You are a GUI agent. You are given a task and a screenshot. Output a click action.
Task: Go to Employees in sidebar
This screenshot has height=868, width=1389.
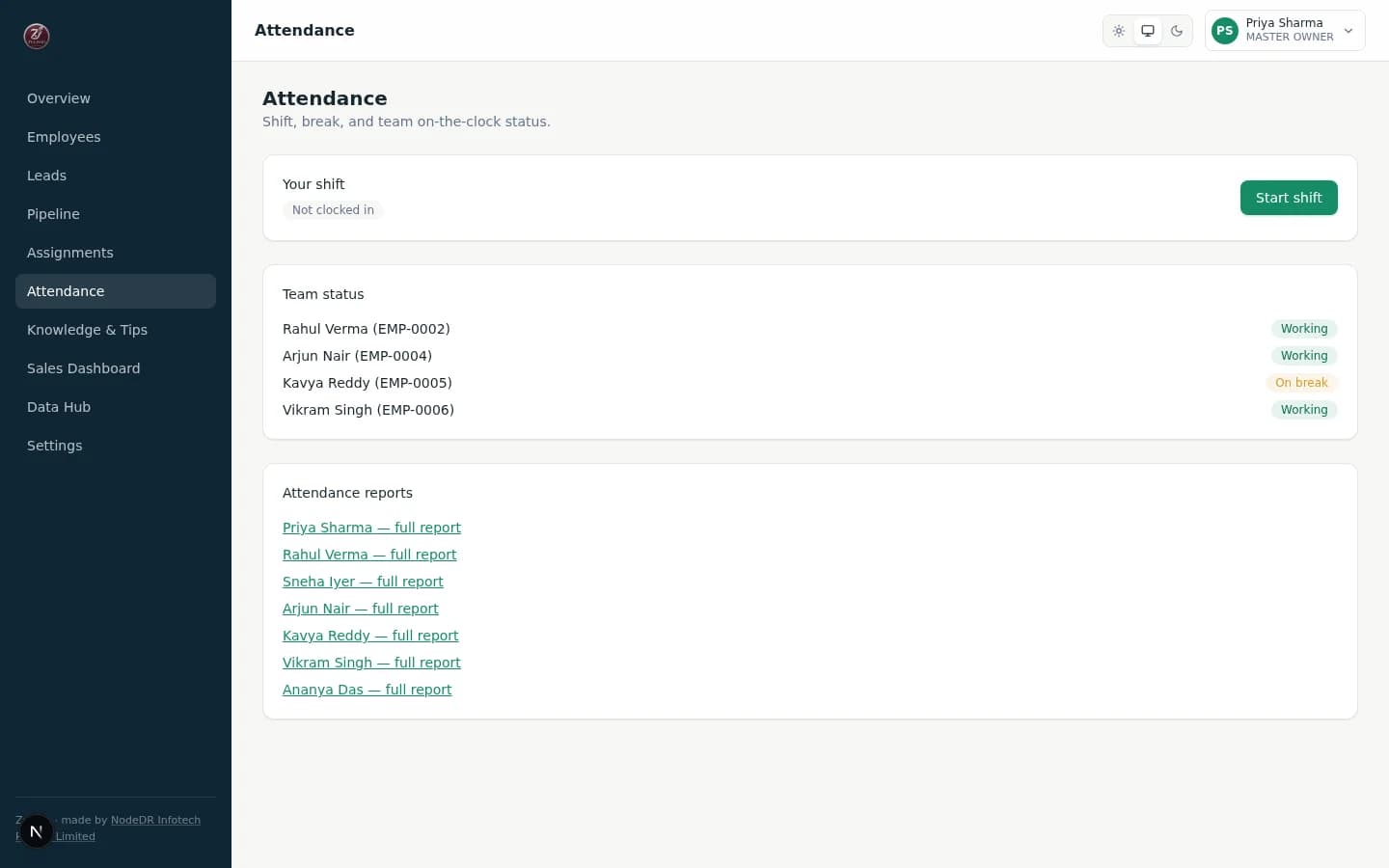[x=116, y=137]
